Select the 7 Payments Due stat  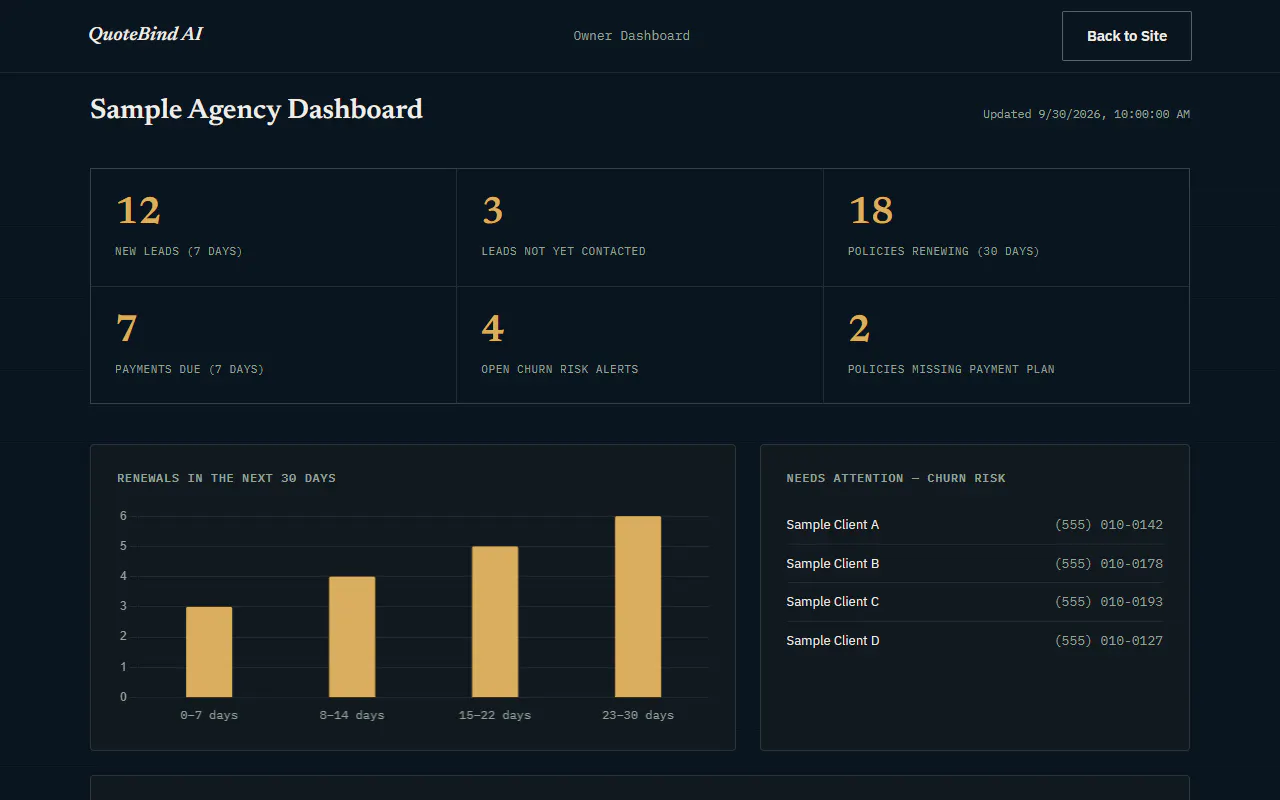click(x=273, y=345)
